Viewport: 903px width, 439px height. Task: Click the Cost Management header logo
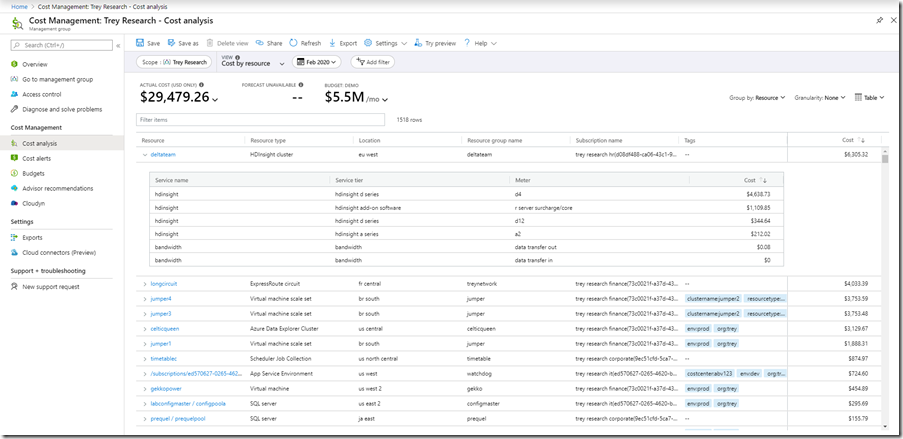[x=17, y=23]
